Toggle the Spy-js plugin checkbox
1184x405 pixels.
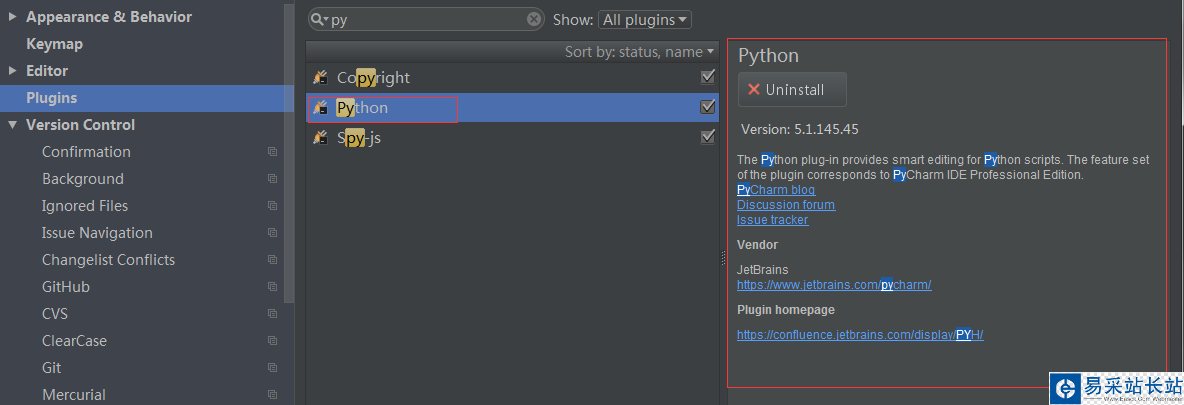click(x=708, y=137)
